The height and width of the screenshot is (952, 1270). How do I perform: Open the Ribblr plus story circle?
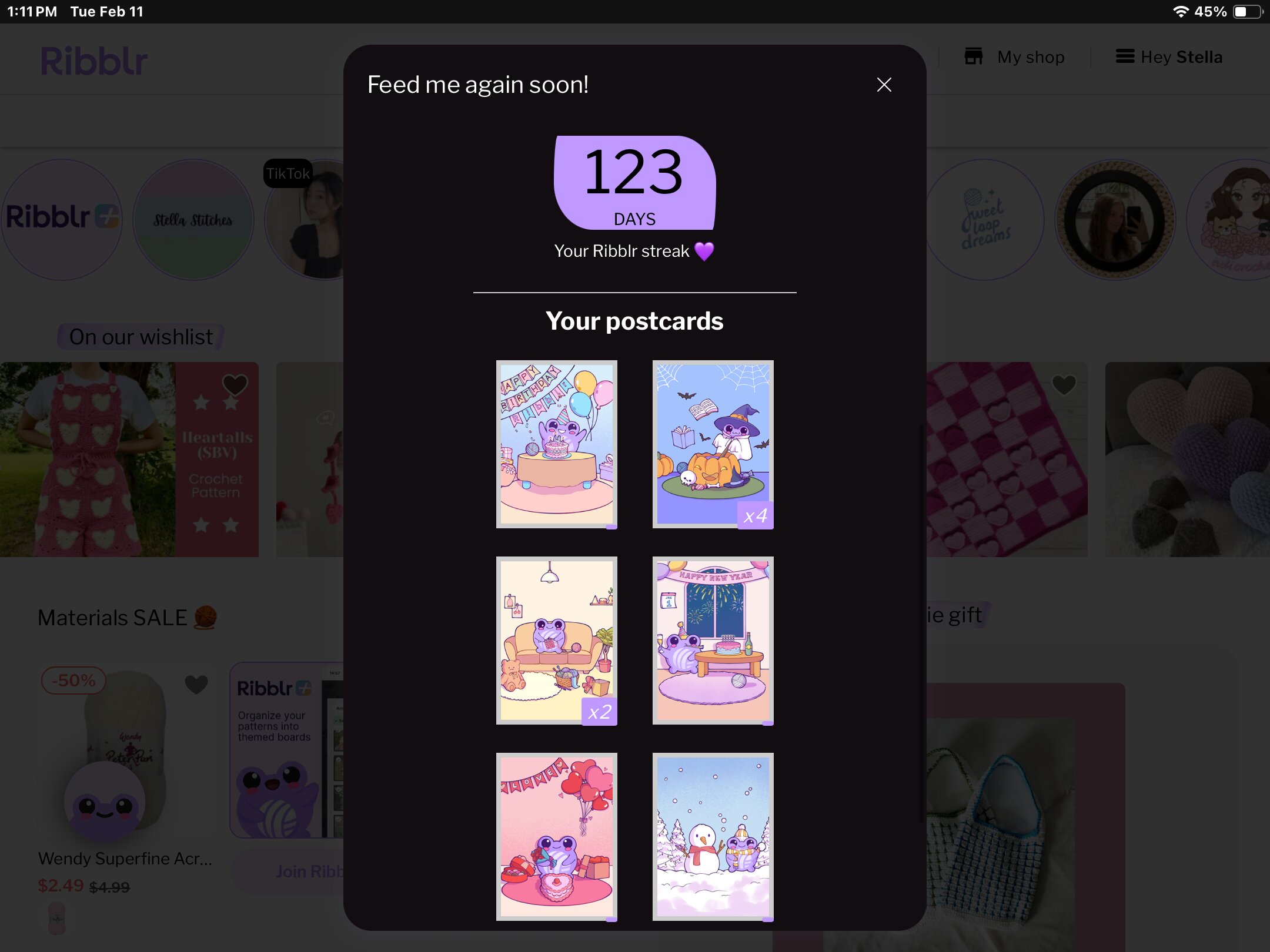click(62, 219)
